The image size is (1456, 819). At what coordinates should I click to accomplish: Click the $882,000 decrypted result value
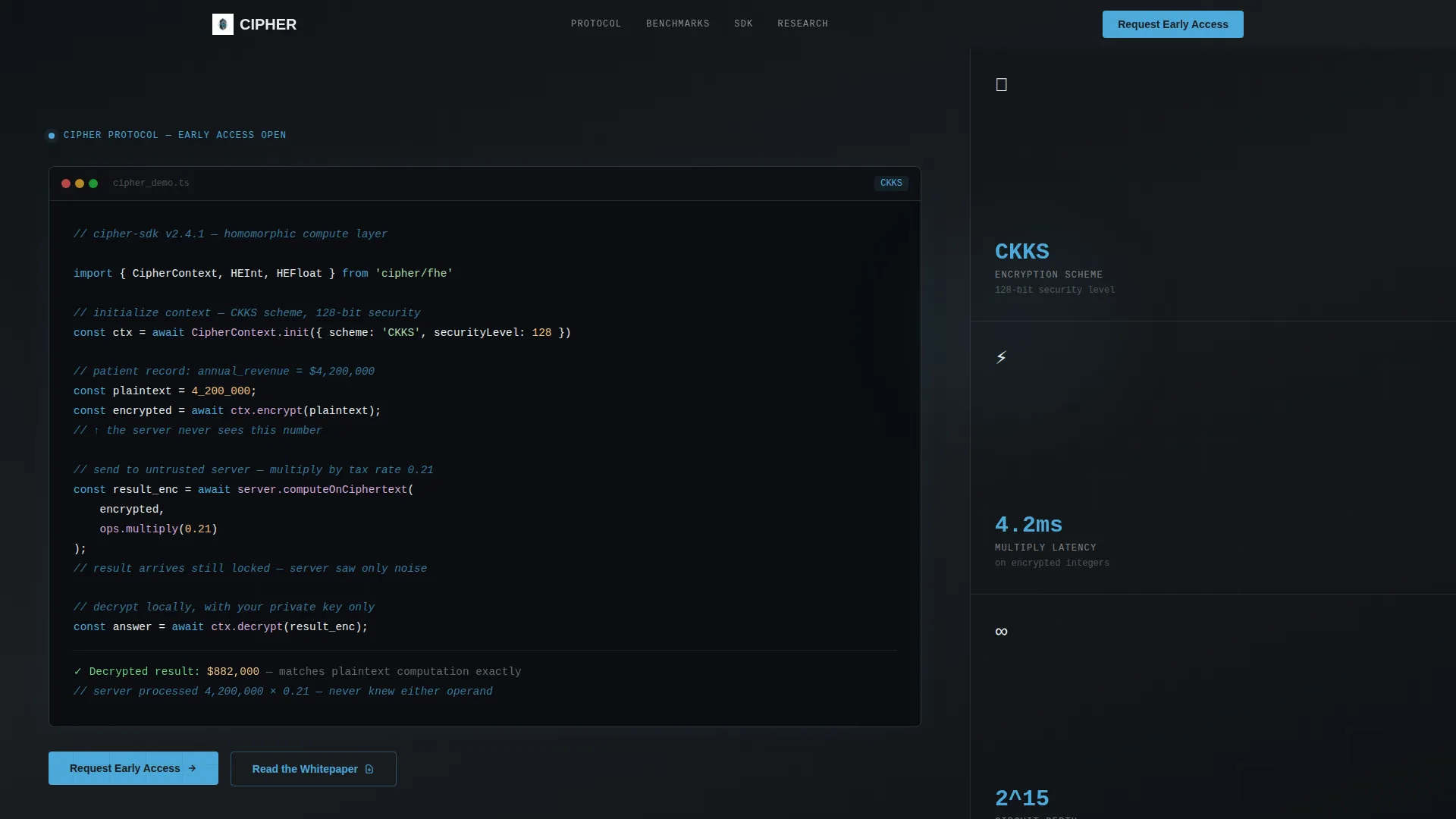pos(233,672)
